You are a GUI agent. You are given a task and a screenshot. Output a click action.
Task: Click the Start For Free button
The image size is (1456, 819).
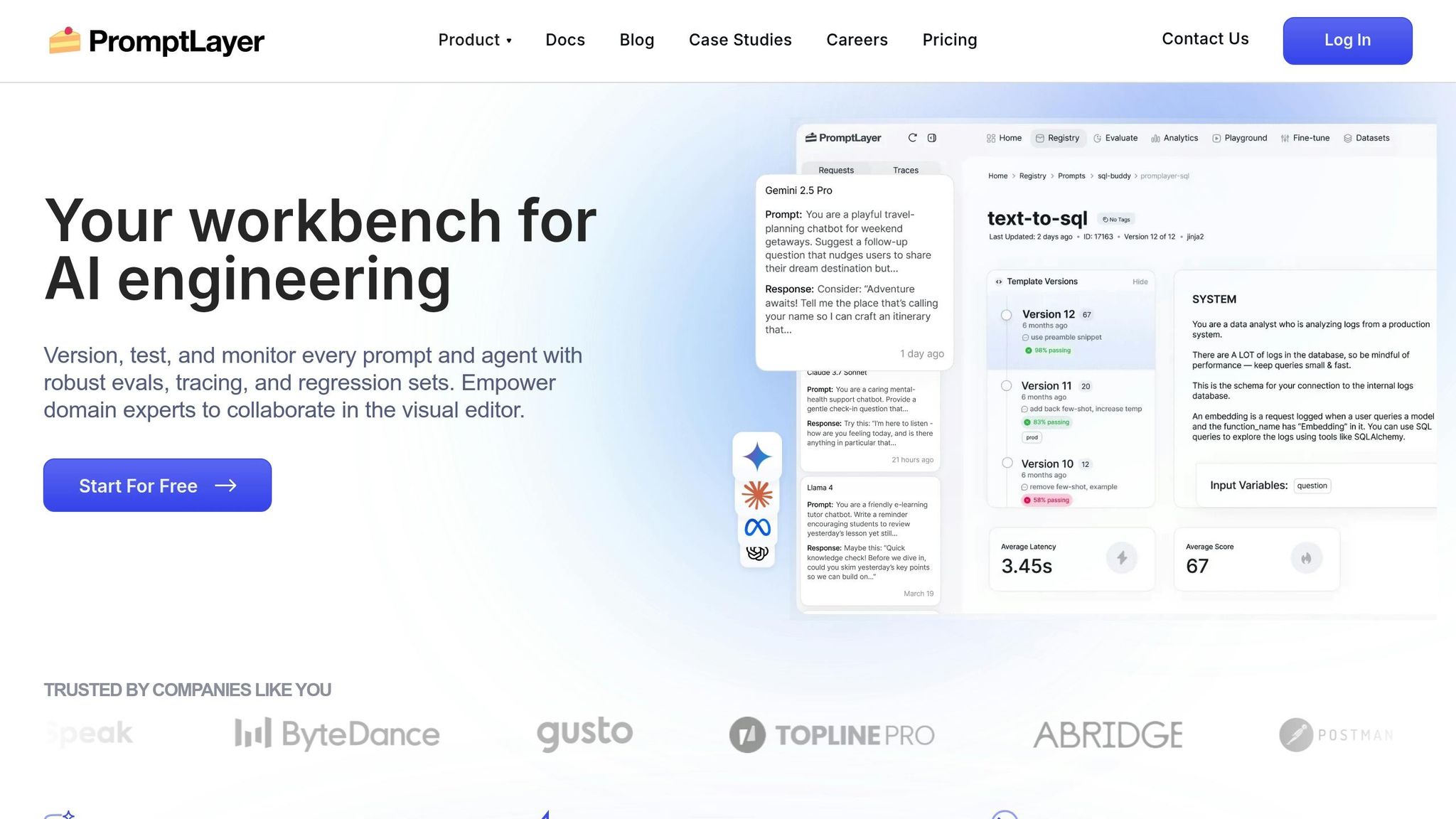[157, 486]
